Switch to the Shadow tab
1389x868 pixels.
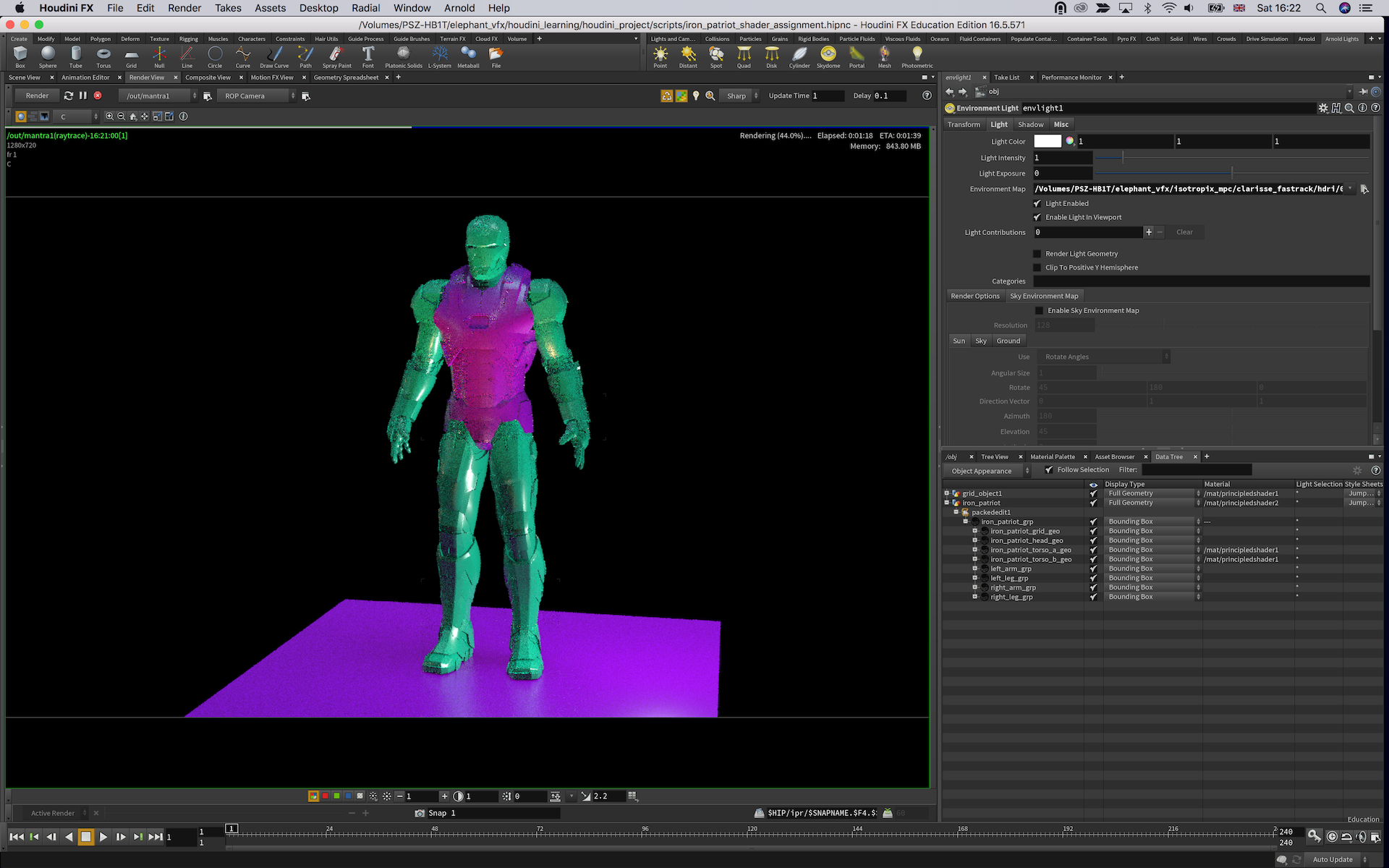pos(1030,124)
